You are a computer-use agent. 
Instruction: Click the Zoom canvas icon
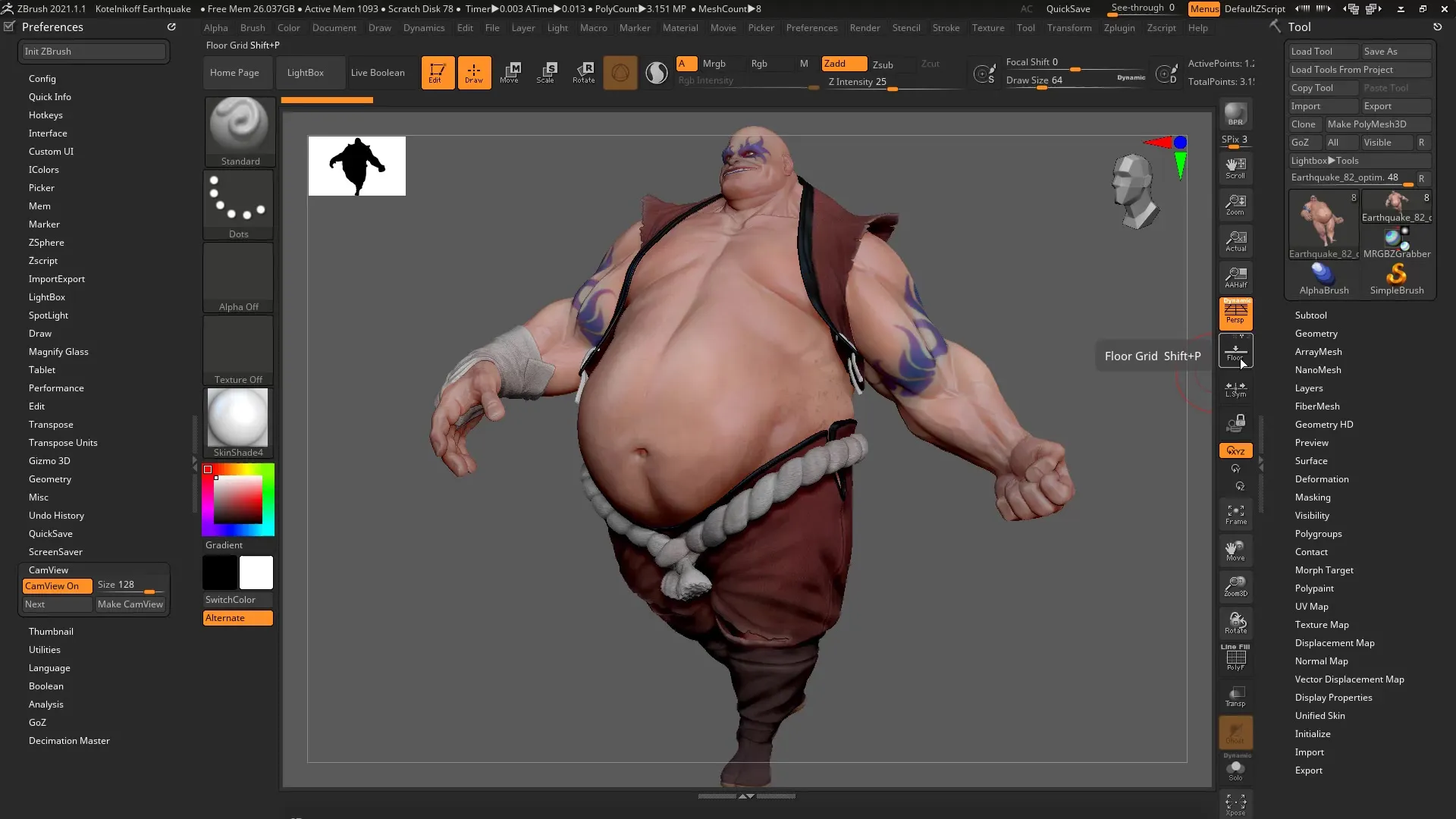1235,205
